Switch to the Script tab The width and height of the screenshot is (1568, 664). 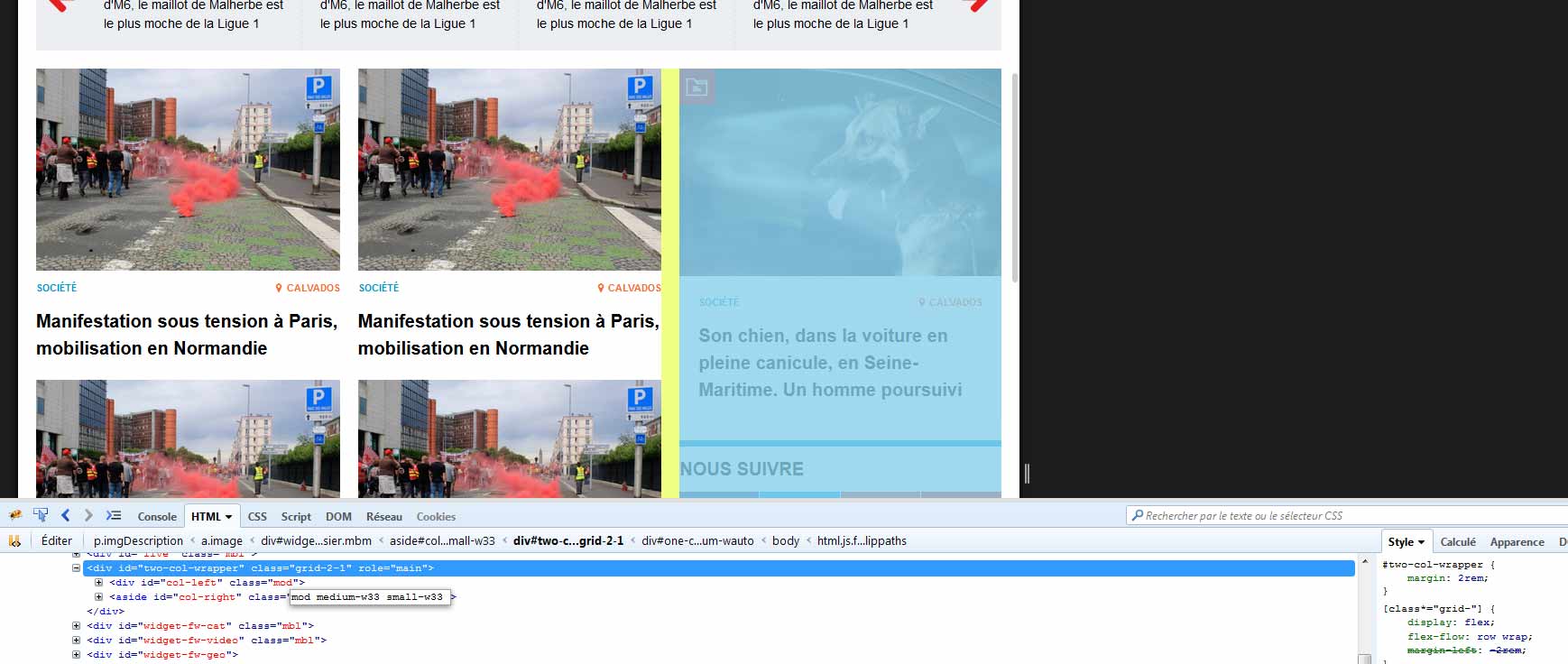pos(296,517)
